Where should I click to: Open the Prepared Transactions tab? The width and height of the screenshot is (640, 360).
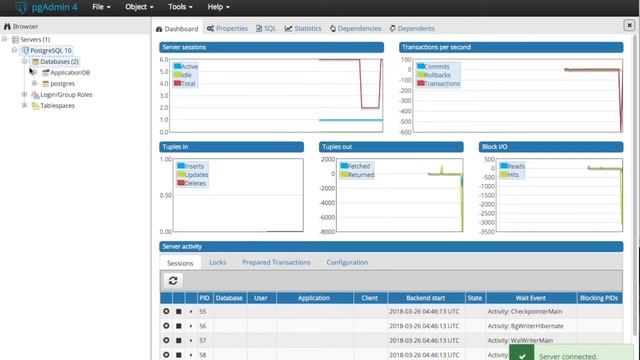tap(276, 262)
